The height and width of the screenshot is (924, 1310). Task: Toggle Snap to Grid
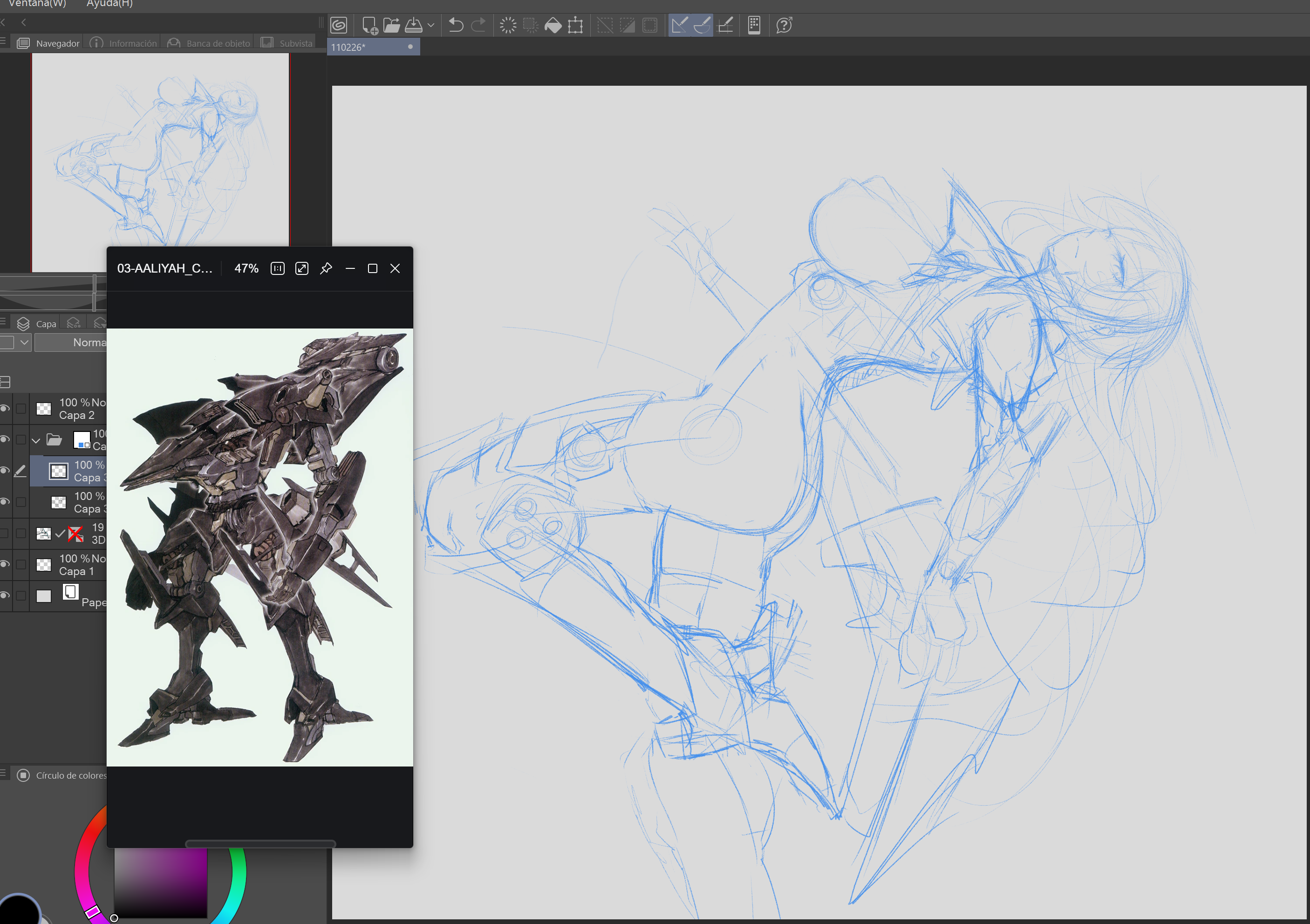point(724,25)
